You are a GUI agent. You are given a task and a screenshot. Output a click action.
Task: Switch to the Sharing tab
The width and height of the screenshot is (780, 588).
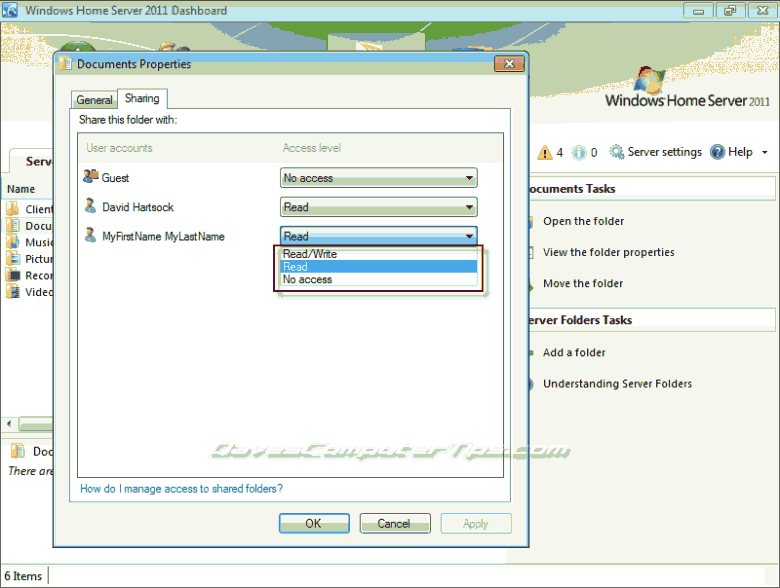click(x=142, y=98)
